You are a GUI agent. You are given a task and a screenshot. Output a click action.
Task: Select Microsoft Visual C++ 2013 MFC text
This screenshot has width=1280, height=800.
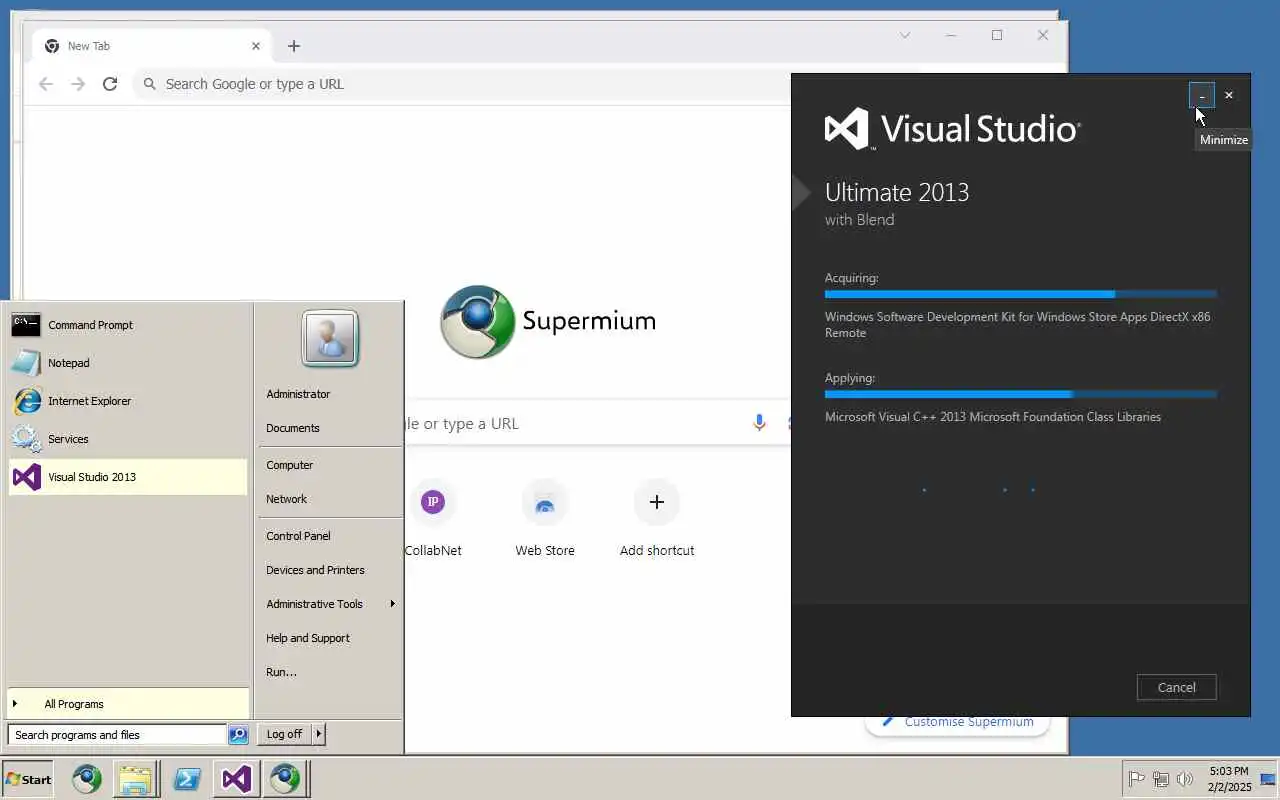coord(993,417)
